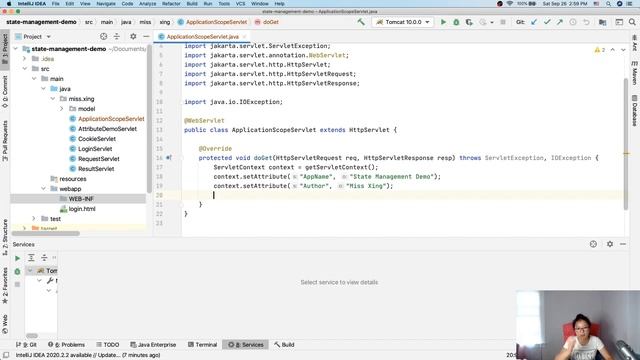Toggle the Favorites side tool window
Viewport: 640px width, 360px height.
(5, 286)
